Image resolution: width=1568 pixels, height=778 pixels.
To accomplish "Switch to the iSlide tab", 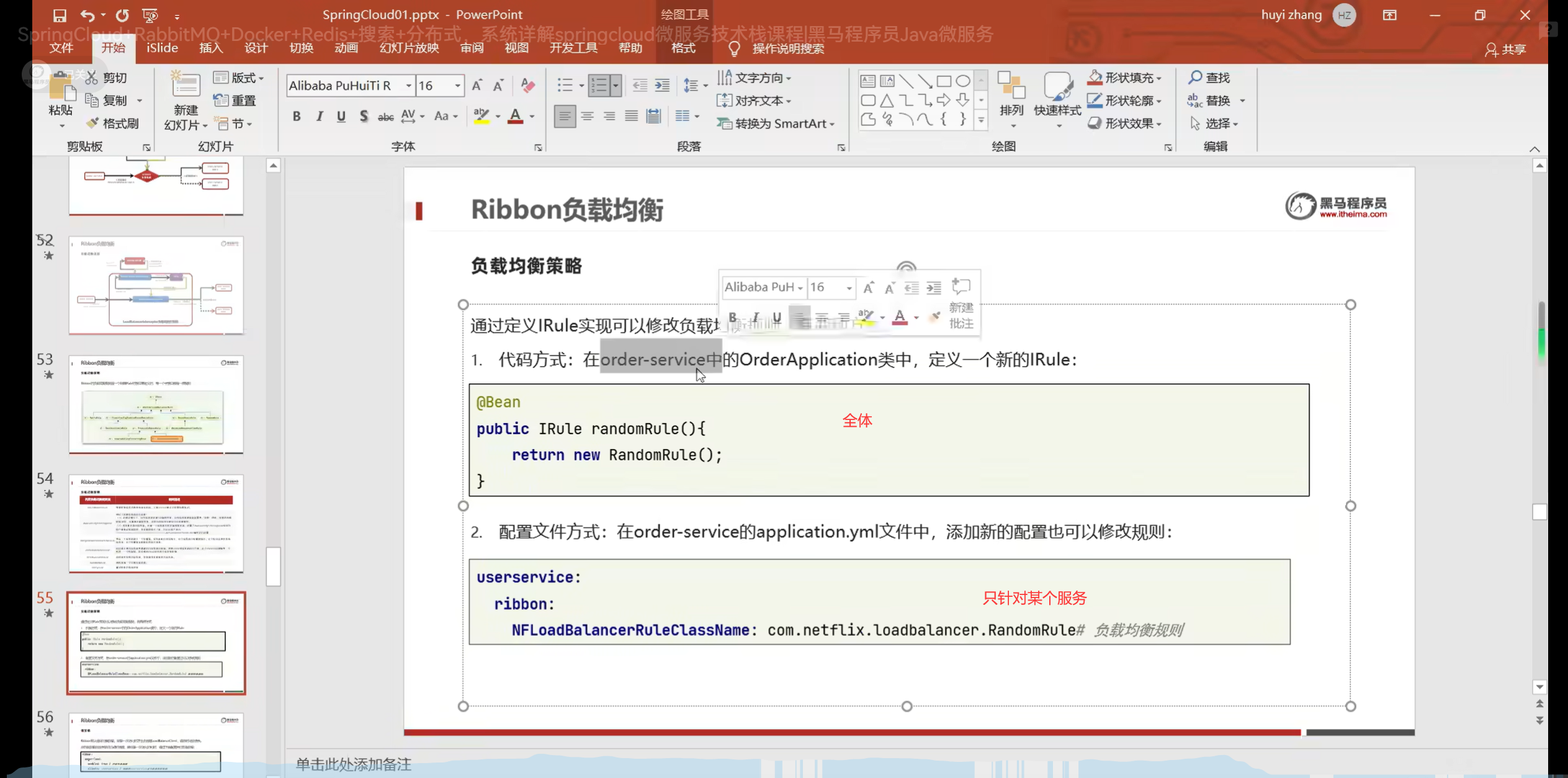I will click(x=162, y=48).
